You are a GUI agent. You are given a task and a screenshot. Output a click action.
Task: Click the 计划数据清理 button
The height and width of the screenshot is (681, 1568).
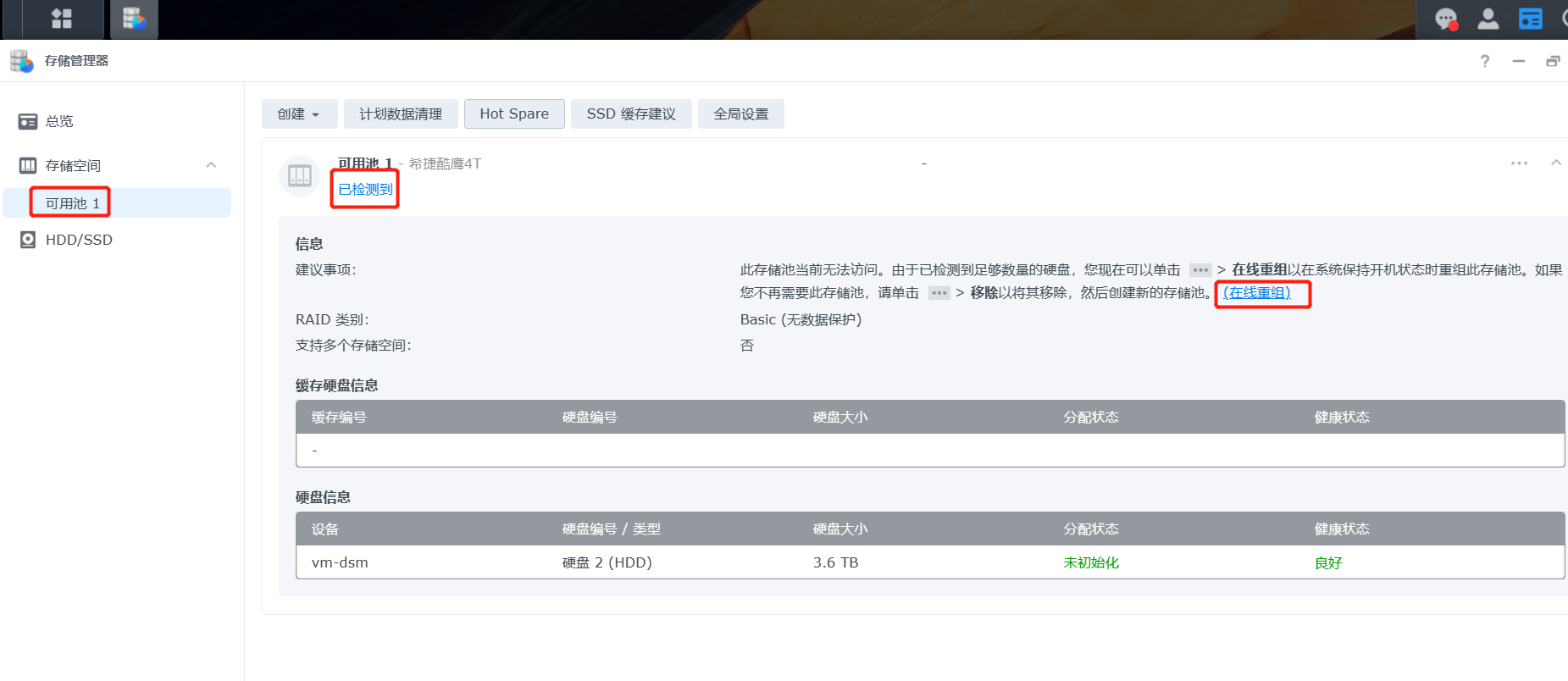[x=401, y=114]
